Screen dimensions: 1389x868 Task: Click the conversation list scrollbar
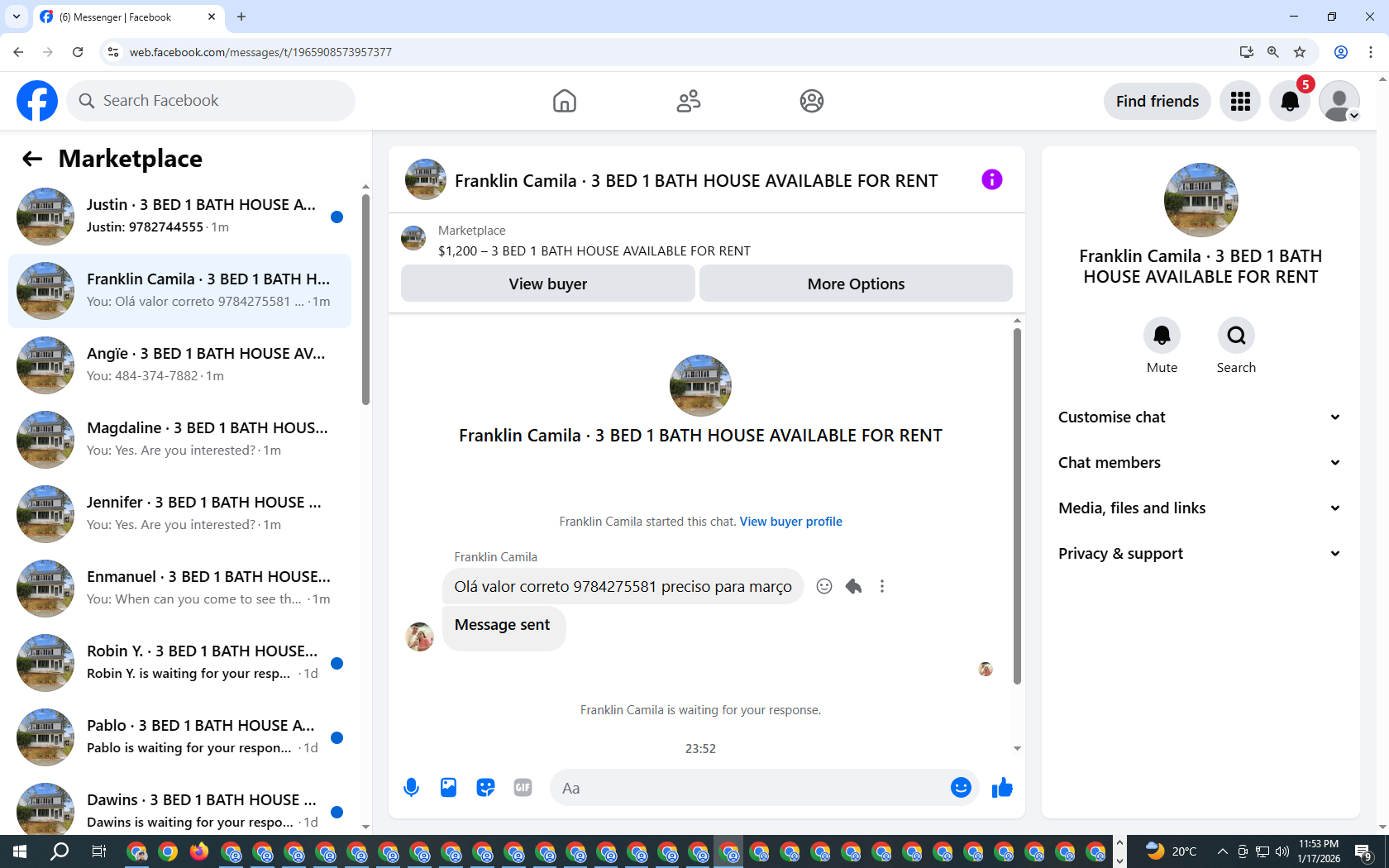365,299
